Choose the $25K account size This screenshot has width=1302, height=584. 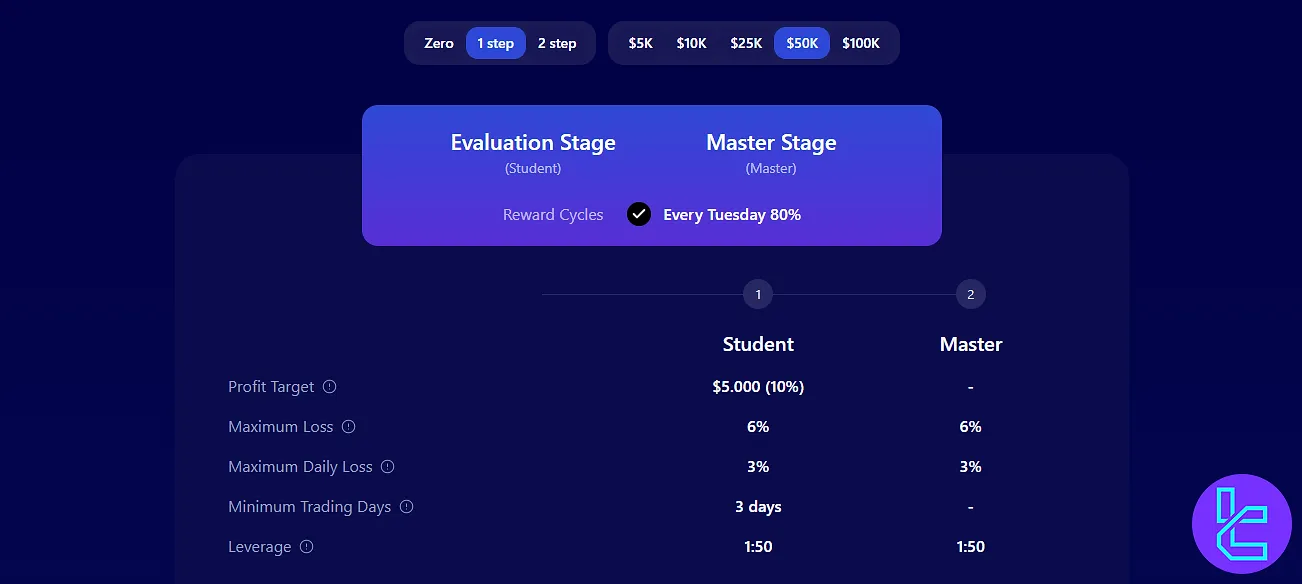click(746, 43)
